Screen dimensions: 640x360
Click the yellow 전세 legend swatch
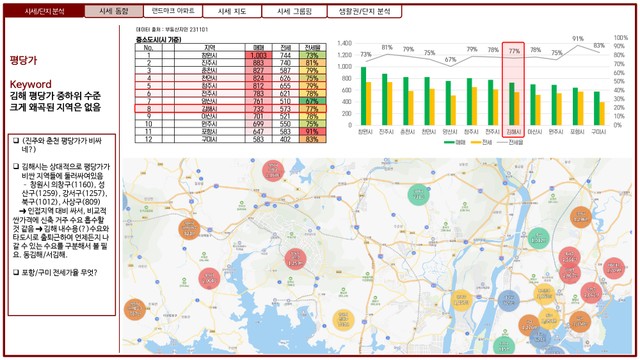476,142
